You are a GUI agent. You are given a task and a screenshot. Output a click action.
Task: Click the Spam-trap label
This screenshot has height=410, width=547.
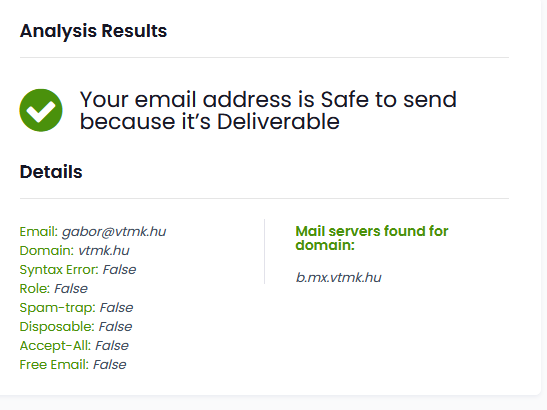click(58, 308)
